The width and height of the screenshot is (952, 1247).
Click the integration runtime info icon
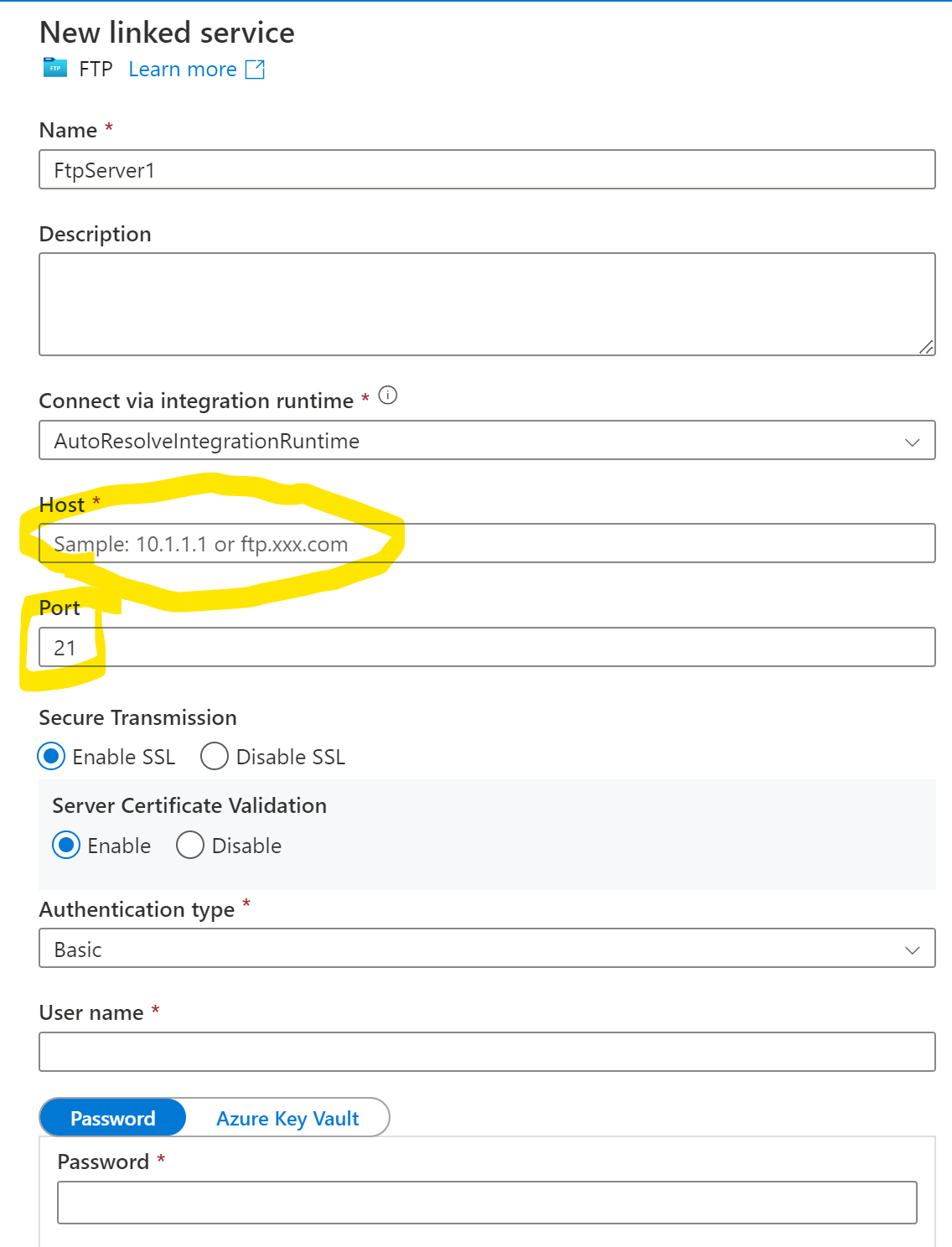[x=388, y=395]
